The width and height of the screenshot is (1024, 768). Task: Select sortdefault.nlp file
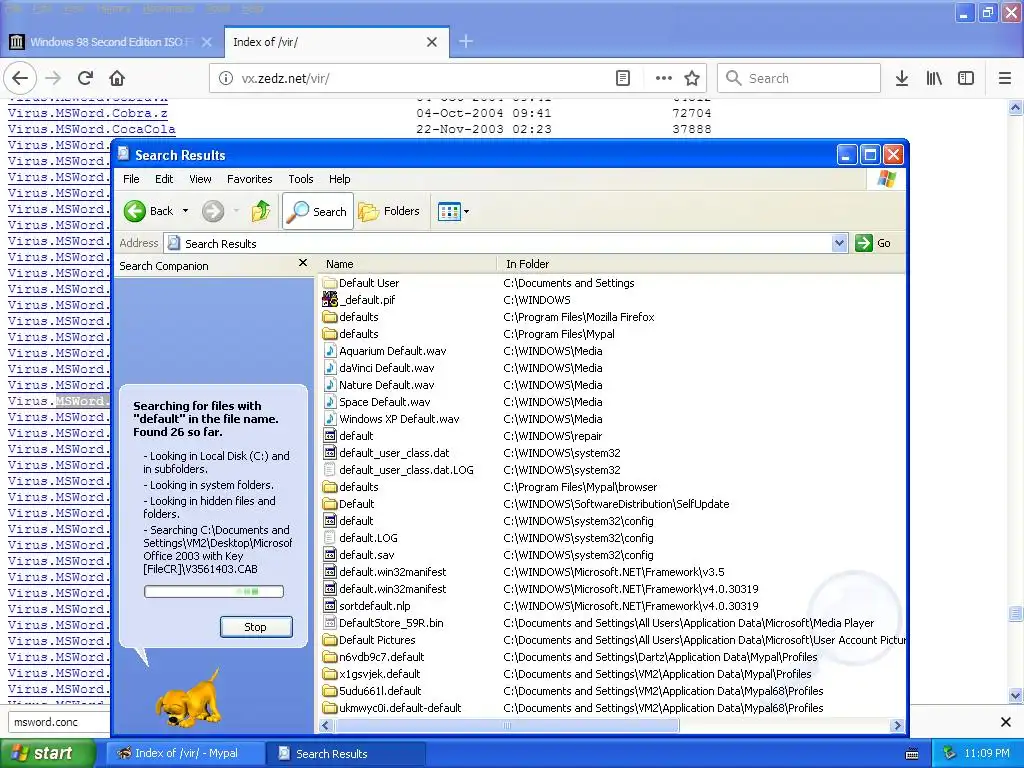(375, 605)
